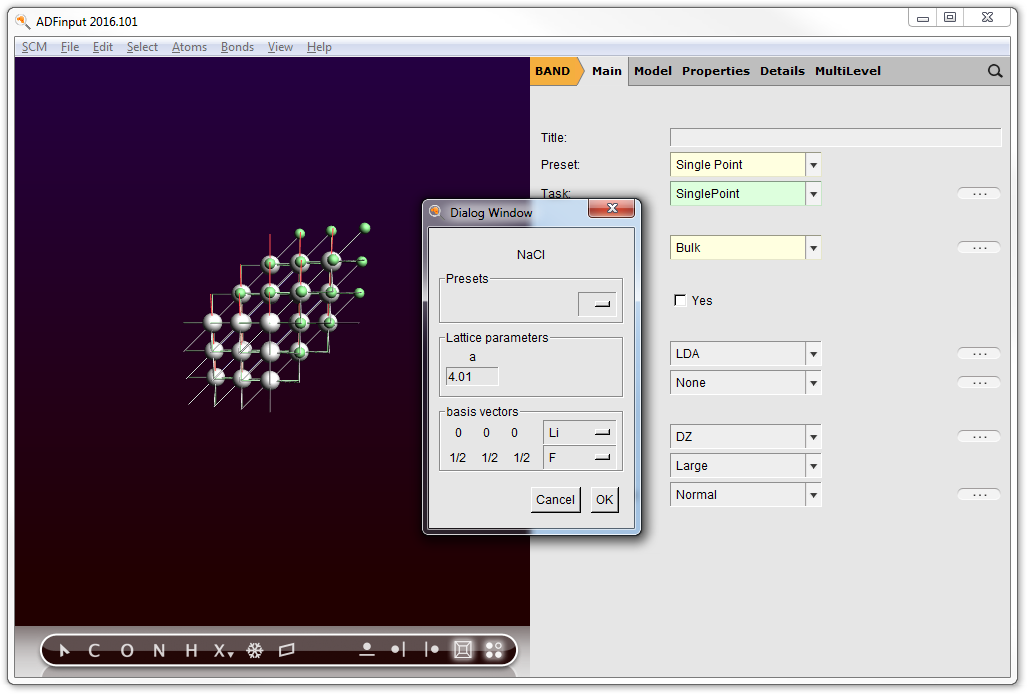
Task: Click the snowflake crystal structures tool
Action: click(254, 650)
